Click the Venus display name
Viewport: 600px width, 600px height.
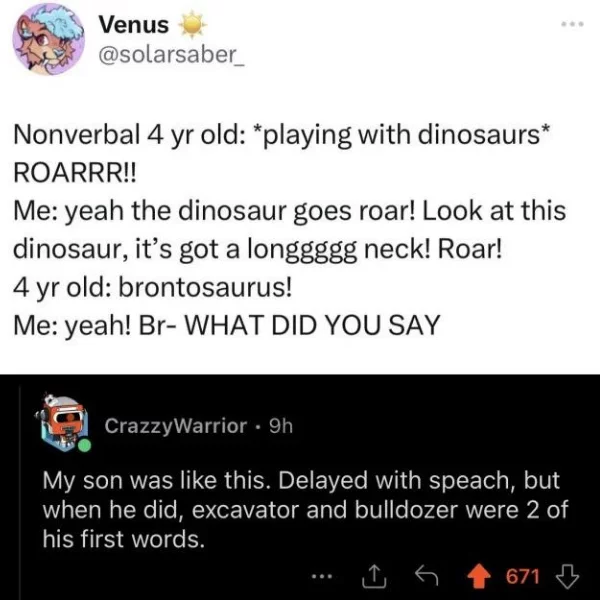[x=134, y=25]
